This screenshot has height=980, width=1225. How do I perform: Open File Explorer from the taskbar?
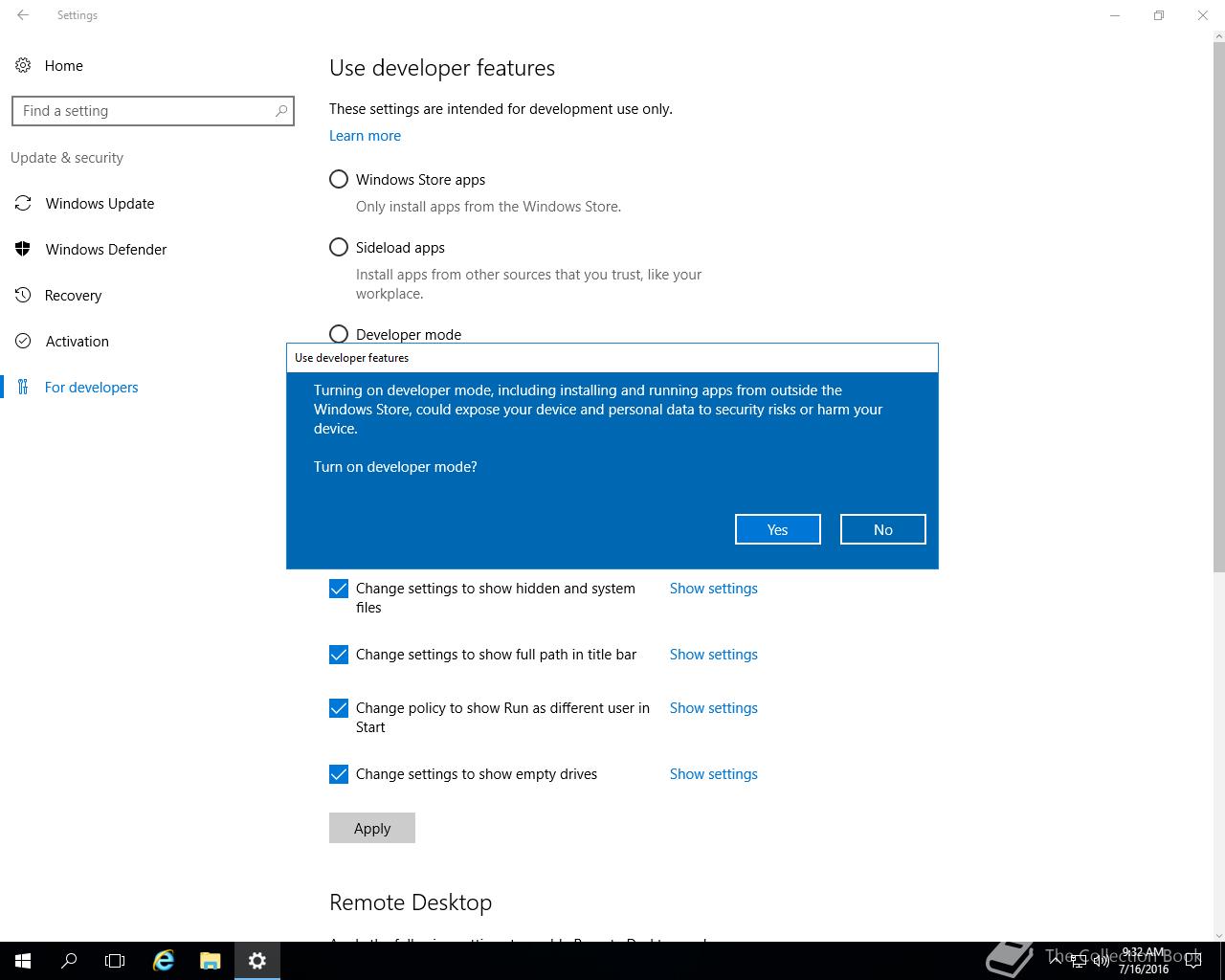pos(211,961)
